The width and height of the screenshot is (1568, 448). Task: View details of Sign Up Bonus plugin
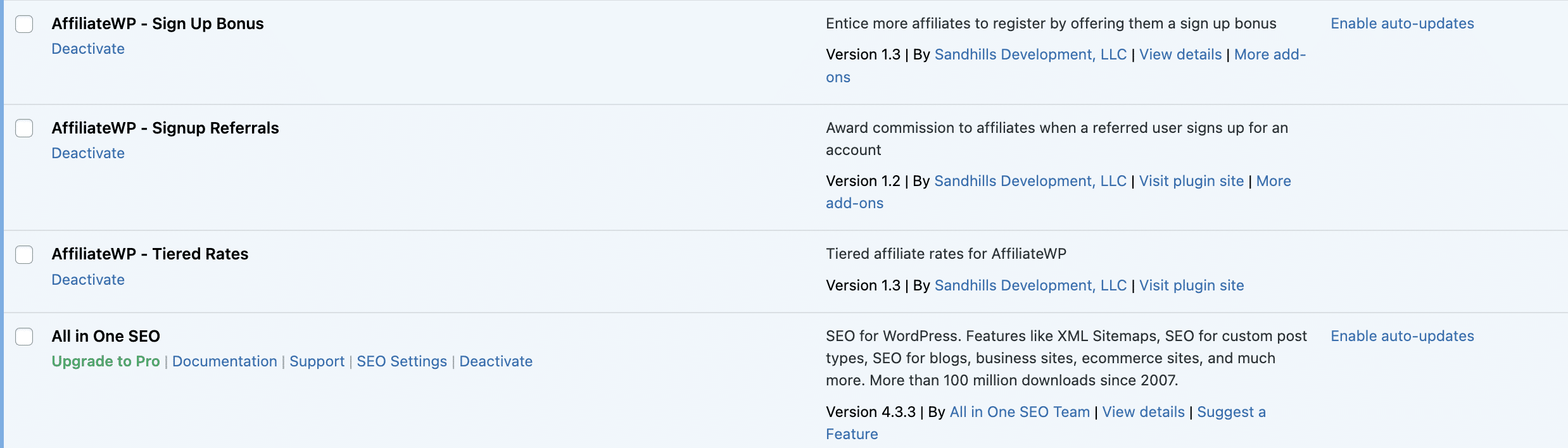[x=1180, y=54]
